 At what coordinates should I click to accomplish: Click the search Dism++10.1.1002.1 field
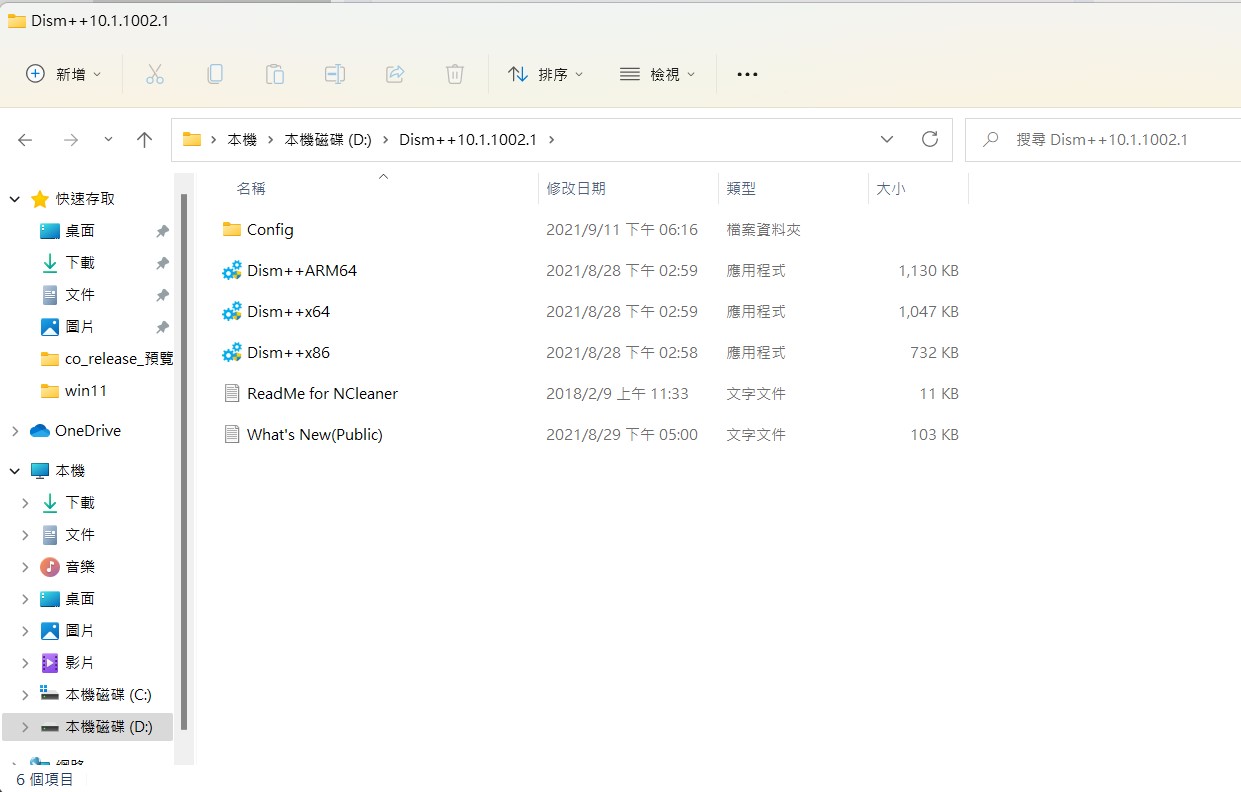pos(1103,139)
